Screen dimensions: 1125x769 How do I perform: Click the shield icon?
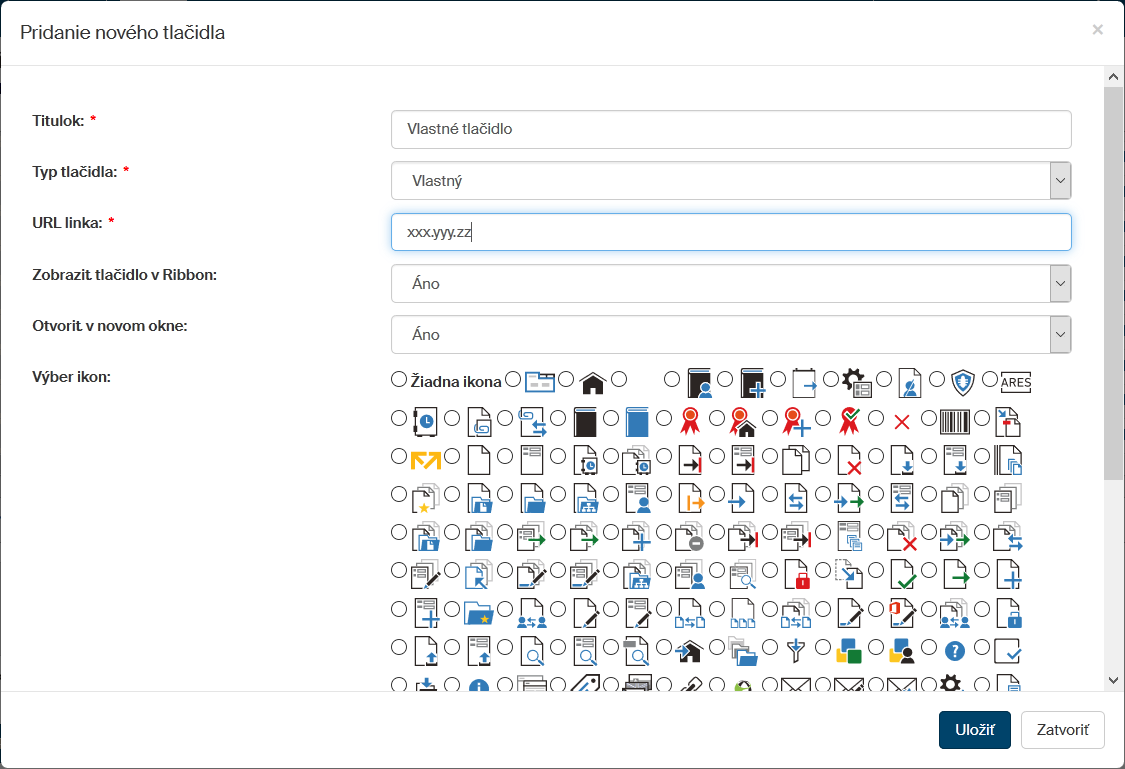tap(963, 383)
